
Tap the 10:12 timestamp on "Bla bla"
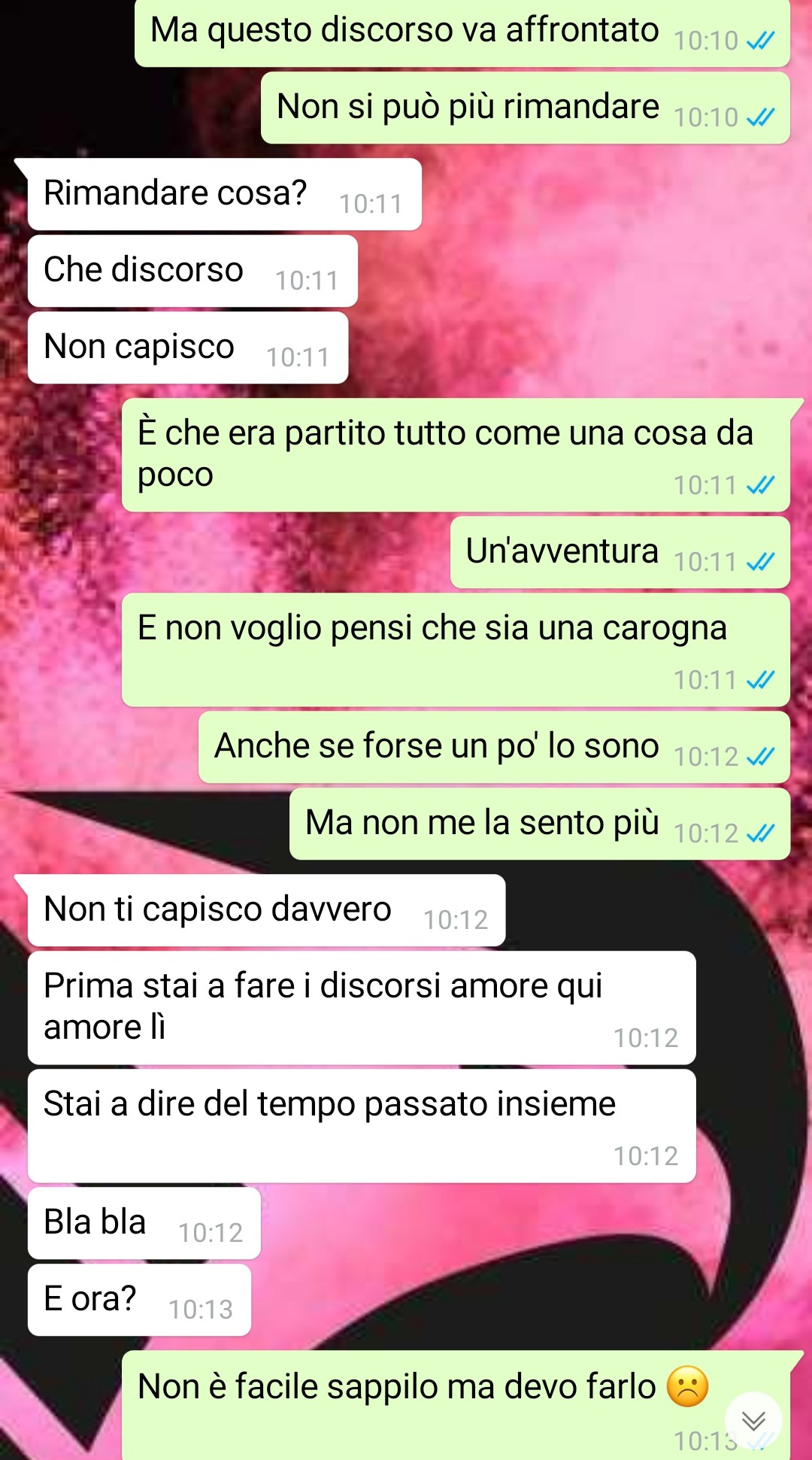[x=211, y=1233]
